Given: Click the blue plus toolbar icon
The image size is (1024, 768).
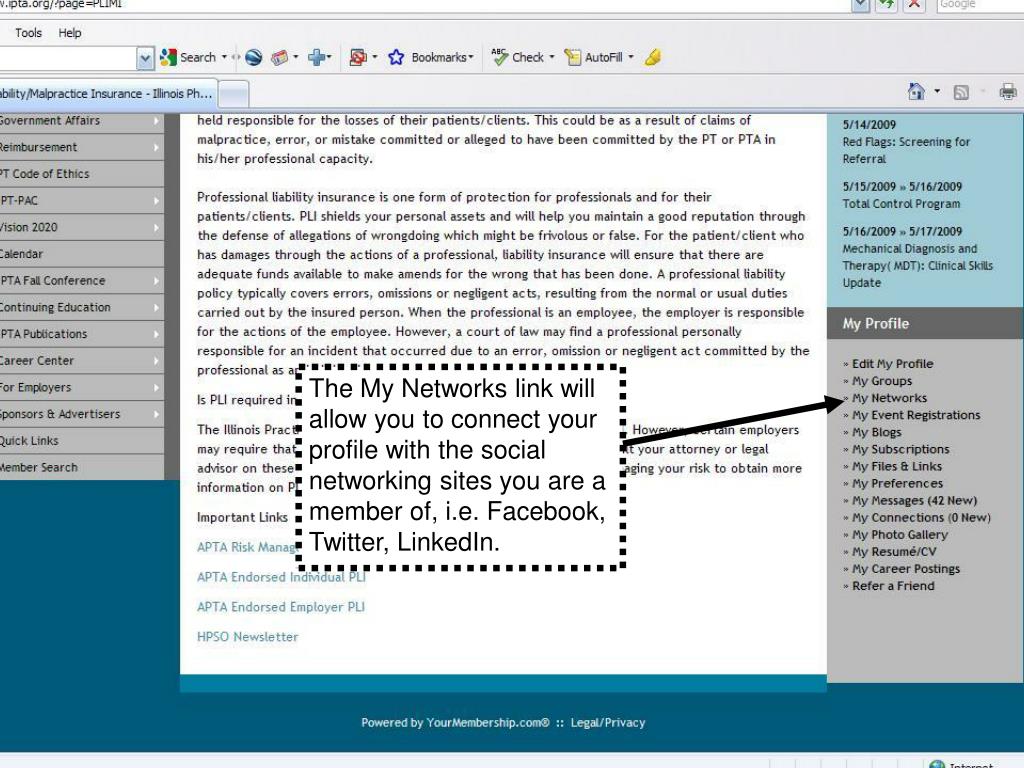Looking at the screenshot, I should [x=317, y=57].
